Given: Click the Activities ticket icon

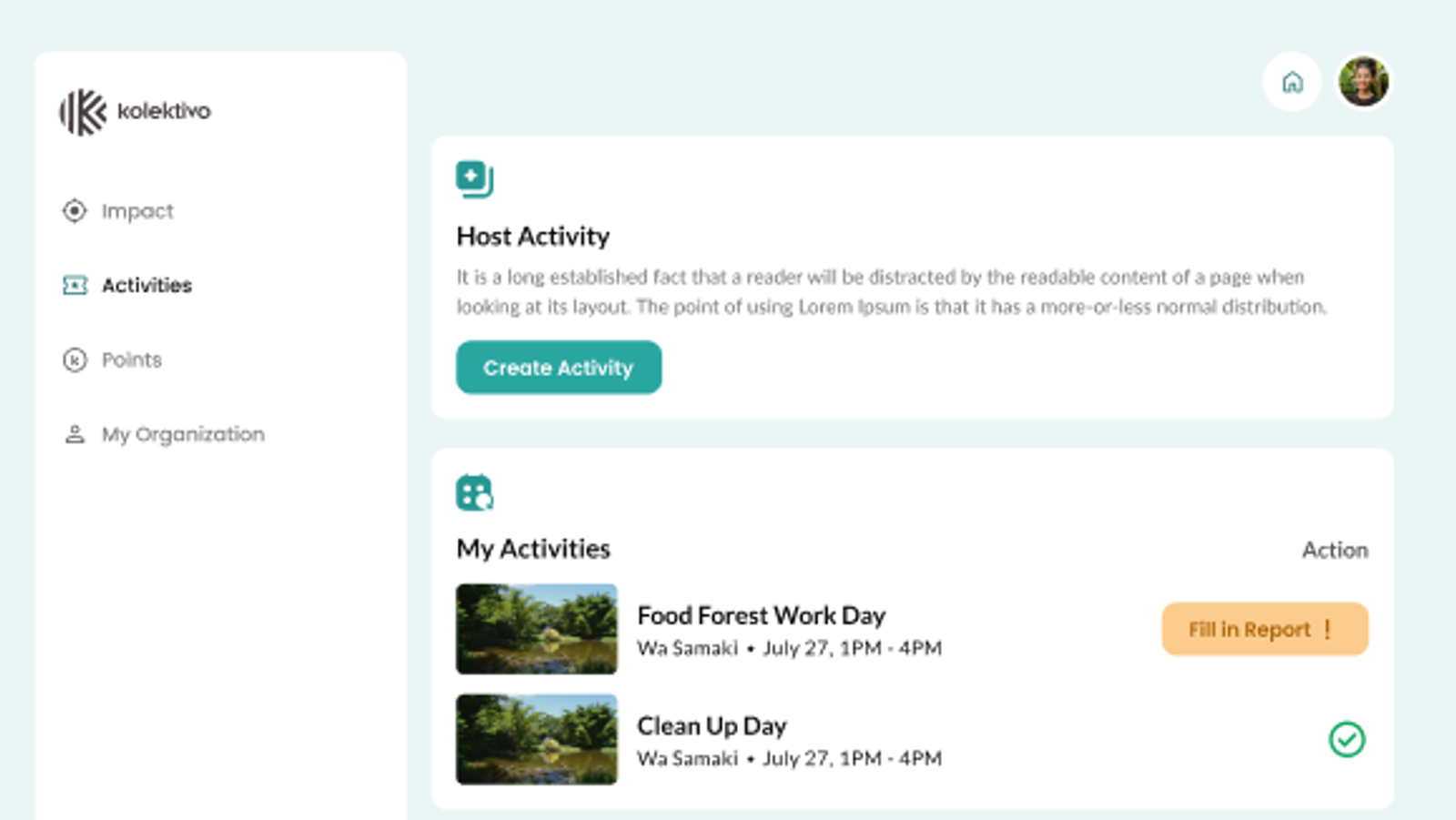Looking at the screenshot, I should tap(75, 286).
